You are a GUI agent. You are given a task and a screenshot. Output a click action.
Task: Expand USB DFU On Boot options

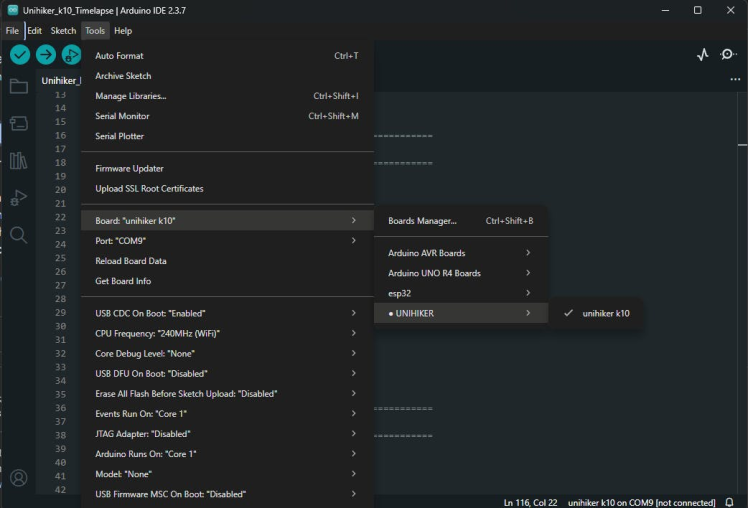(x=227, y=373)
